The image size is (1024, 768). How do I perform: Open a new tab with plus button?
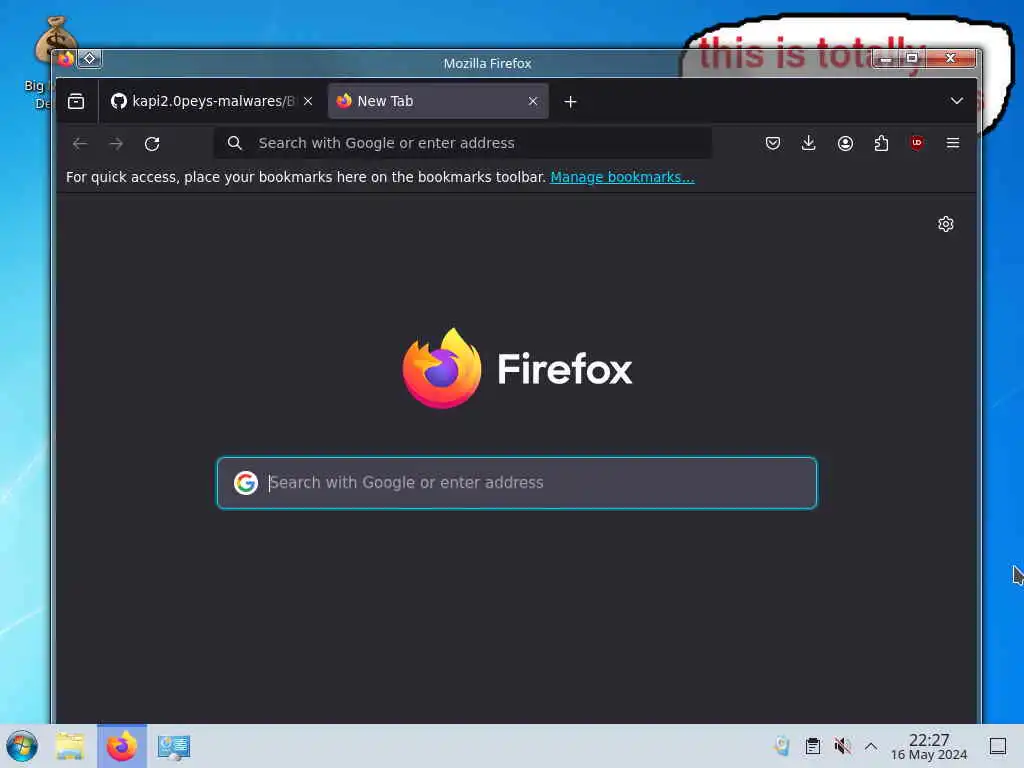[x=570, y=102]
